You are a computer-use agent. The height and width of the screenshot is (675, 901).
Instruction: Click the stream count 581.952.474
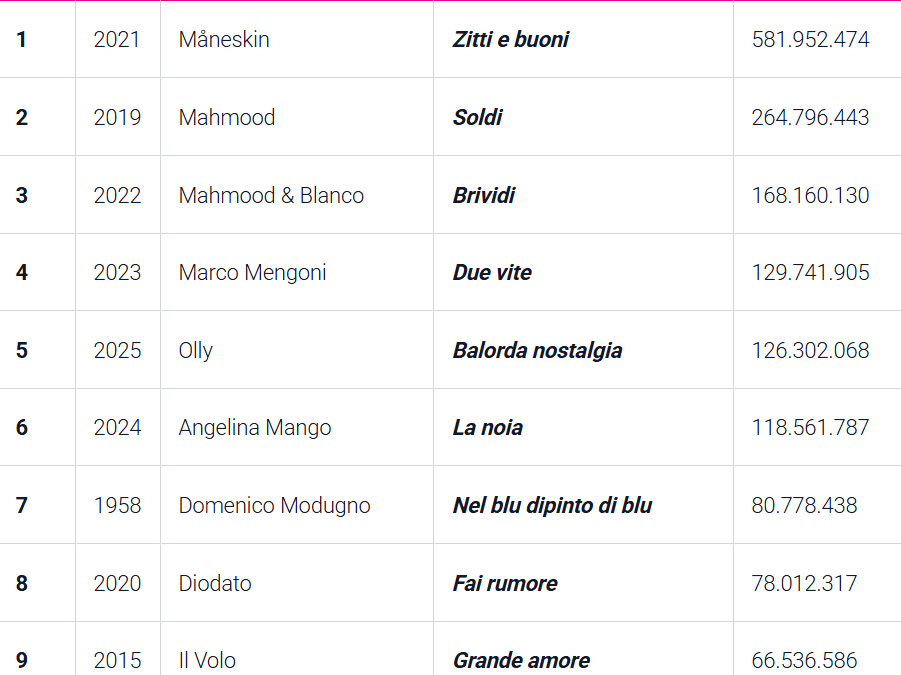click(x=810, y=40)
